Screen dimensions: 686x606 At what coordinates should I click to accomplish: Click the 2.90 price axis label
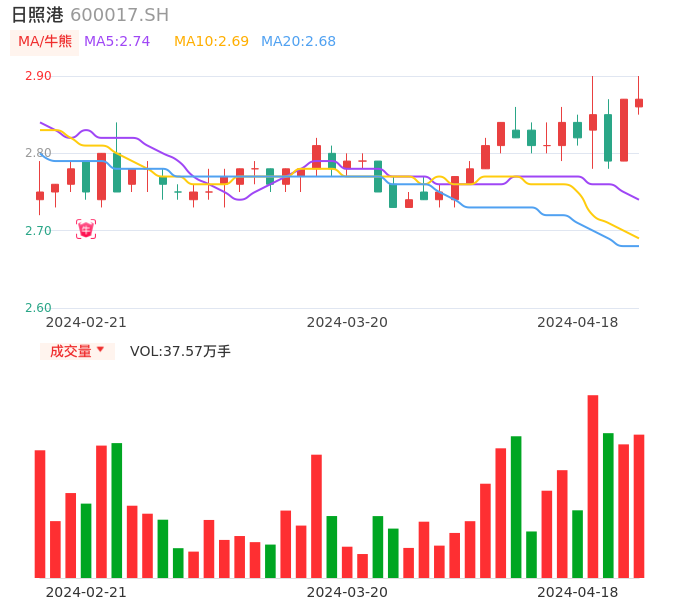(38, 76)
